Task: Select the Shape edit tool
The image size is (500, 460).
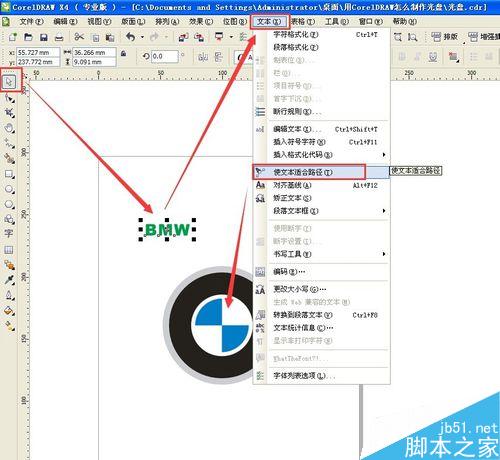Action: point(9,98)
